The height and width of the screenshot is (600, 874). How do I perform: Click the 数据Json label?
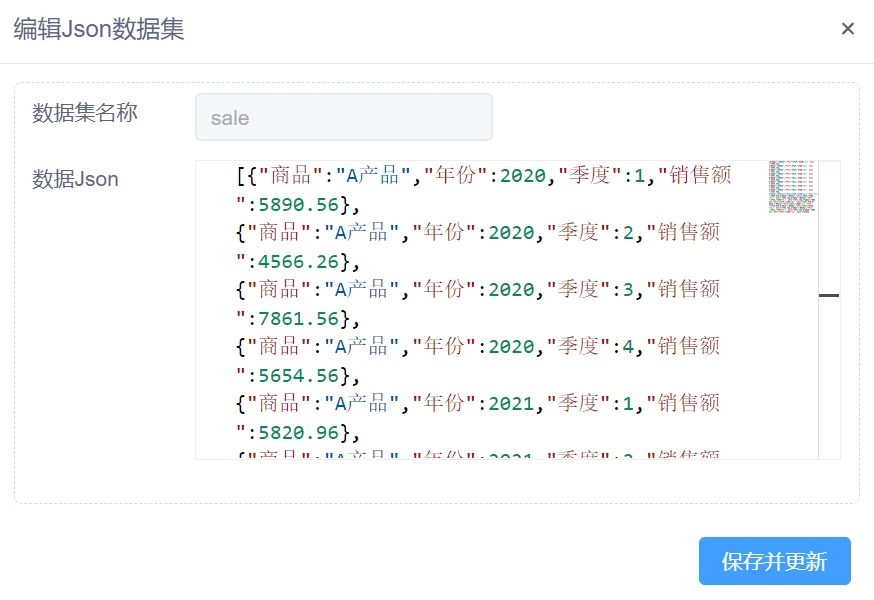75,179
